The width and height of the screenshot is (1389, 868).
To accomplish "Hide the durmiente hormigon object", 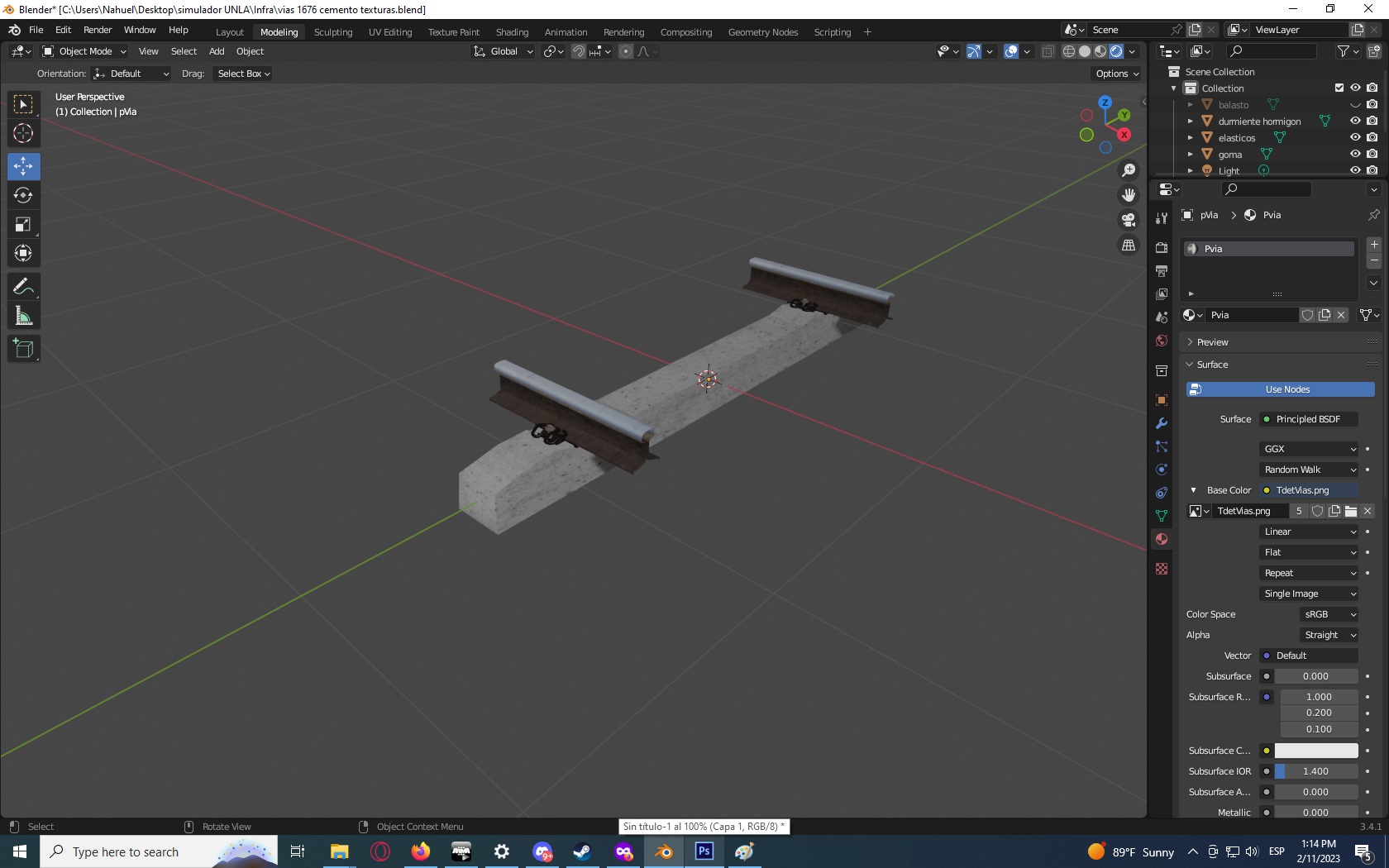I will click(x=1355, y=121).
